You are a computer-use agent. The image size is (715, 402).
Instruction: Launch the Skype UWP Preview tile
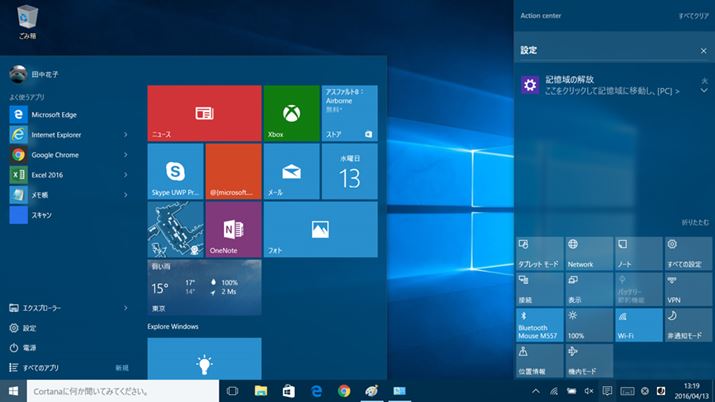[x=175, y=171]
